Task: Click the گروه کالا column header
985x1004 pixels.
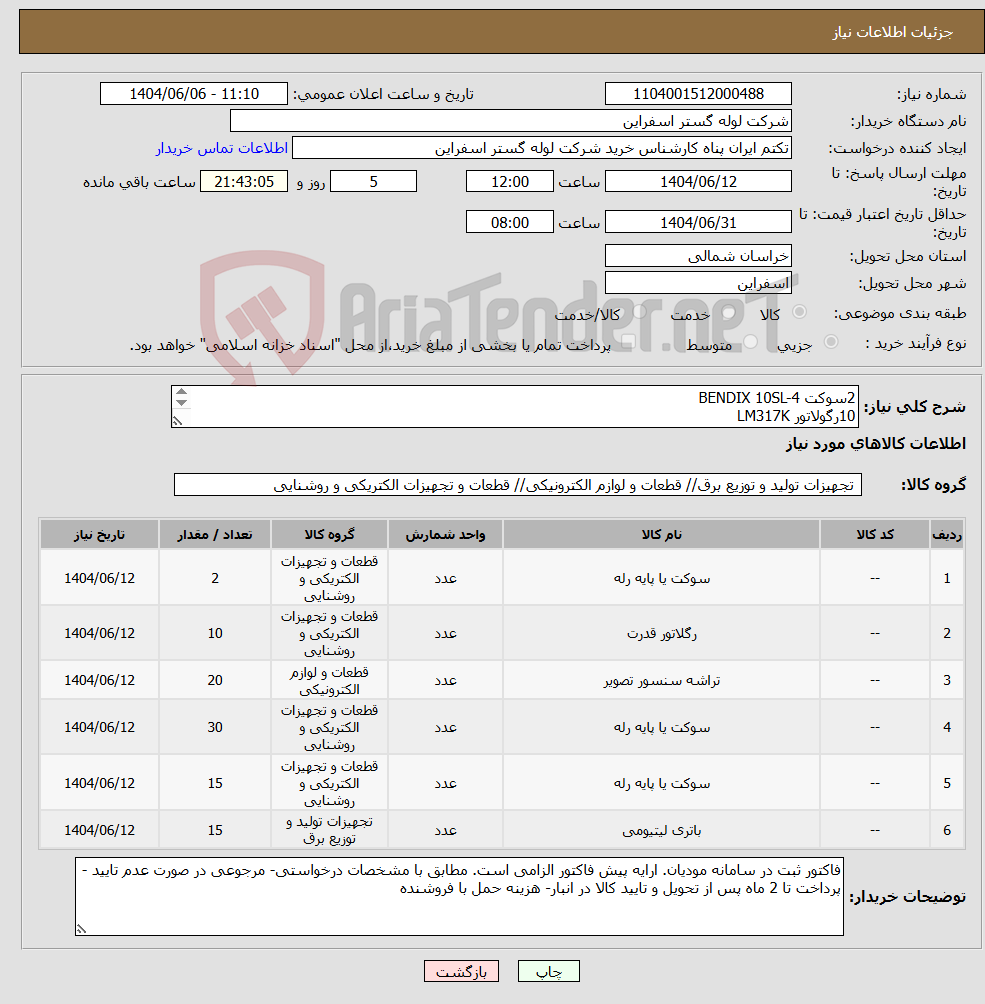Action: pos(329,535)
